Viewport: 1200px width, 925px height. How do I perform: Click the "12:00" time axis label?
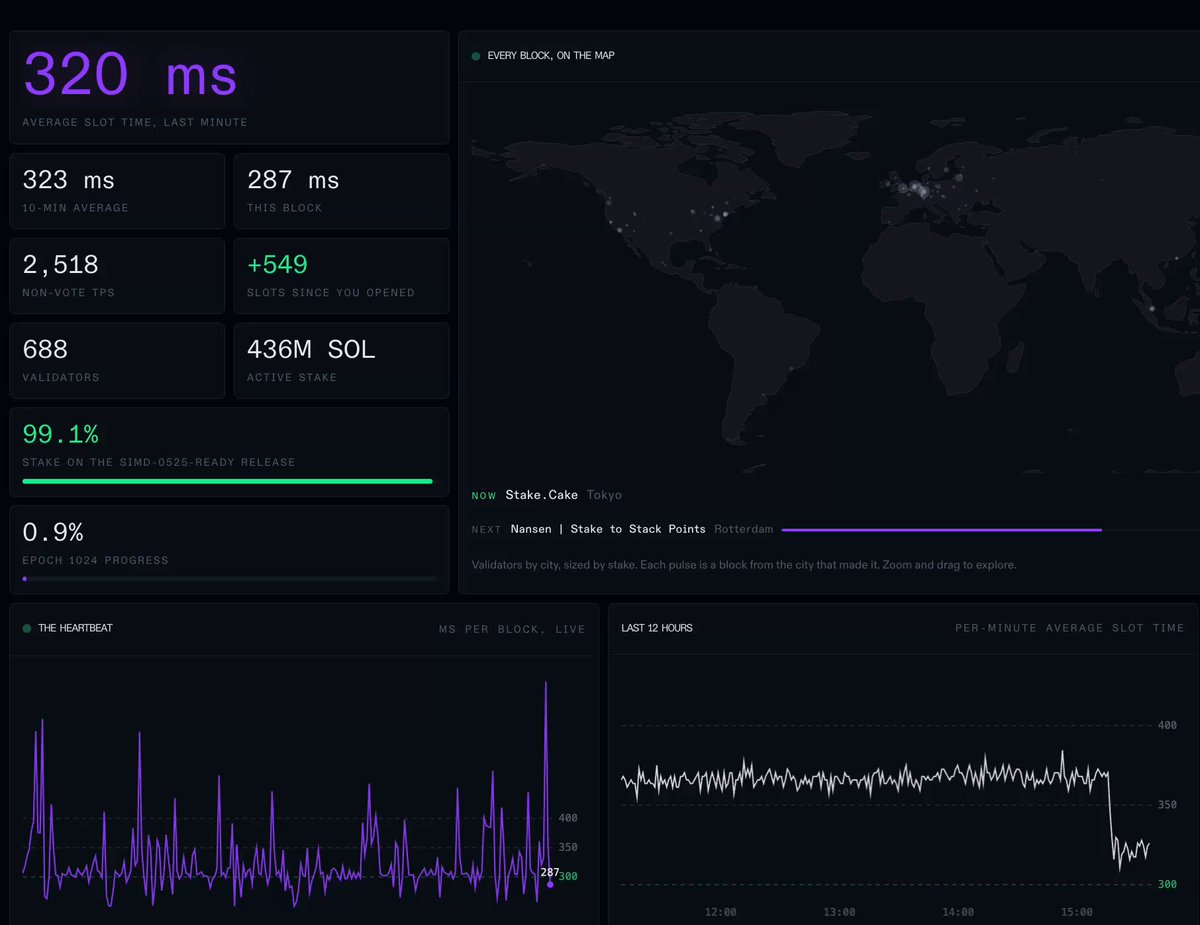point(721,912)
